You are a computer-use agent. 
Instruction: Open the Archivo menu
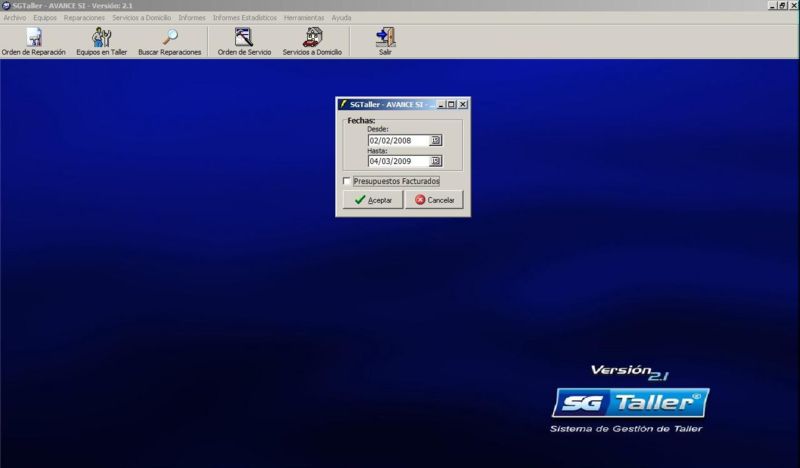click(x=15, y=18)
